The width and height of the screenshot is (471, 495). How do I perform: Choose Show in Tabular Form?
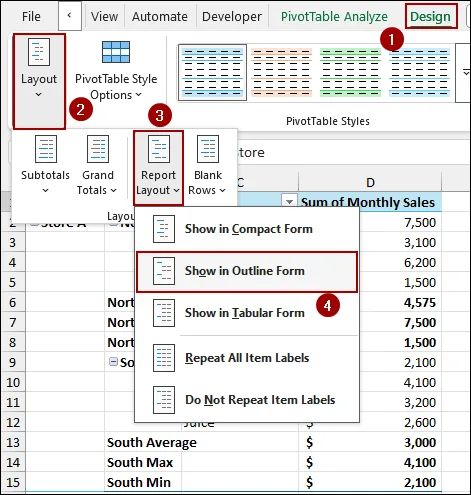[247, 313]
